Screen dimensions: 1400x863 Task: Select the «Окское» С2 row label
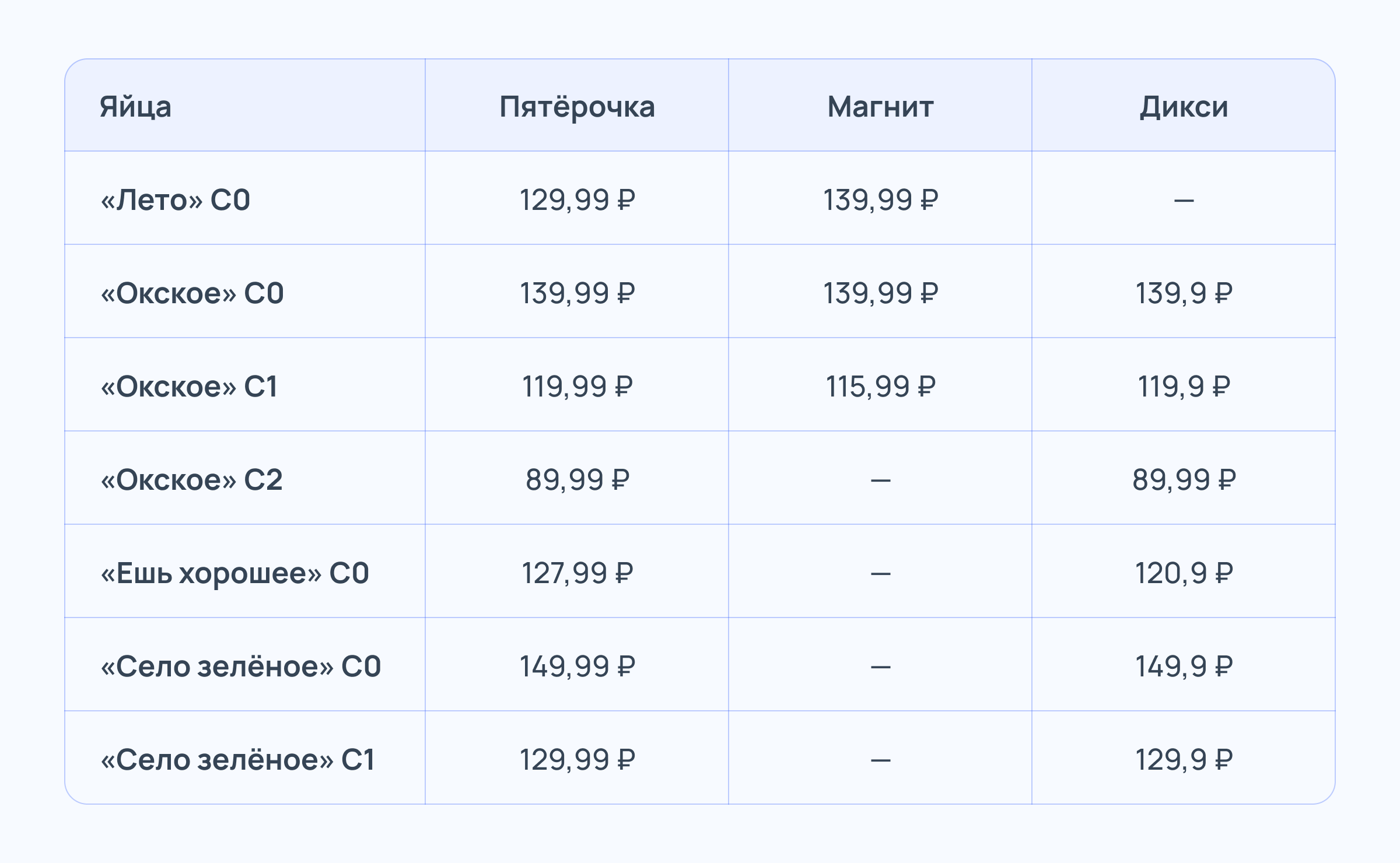point(191,480)
